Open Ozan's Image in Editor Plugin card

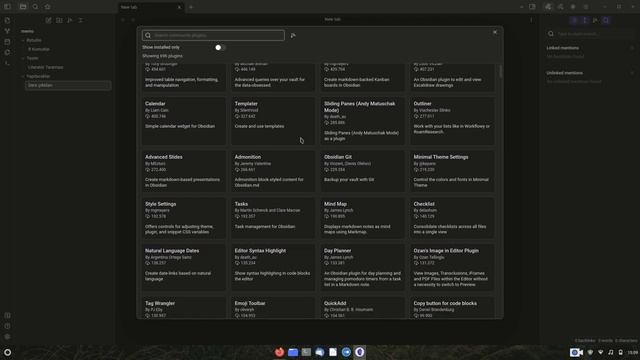pyautogui.click(x=452, y=268)
